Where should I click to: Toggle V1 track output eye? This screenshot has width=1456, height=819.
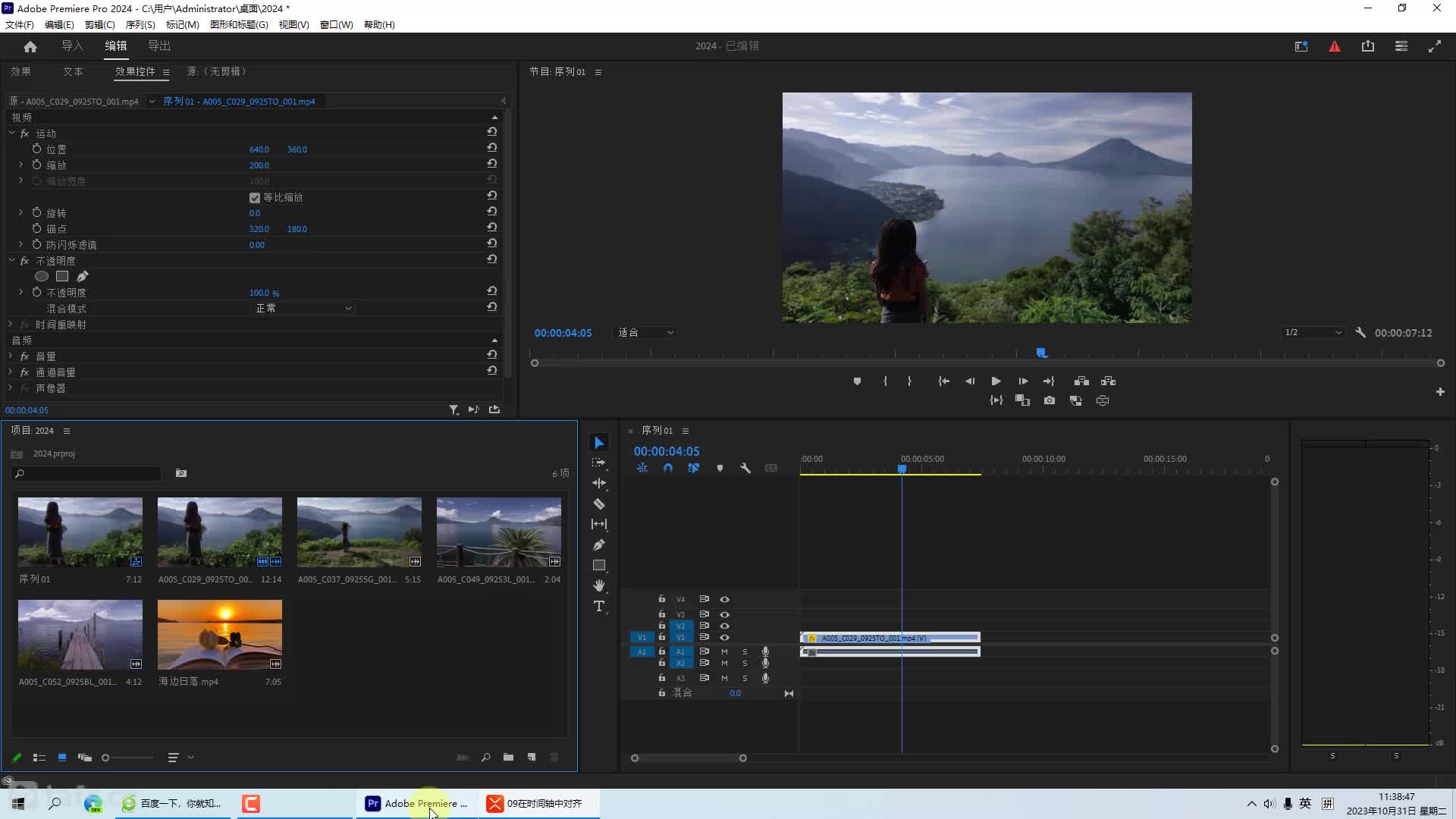[x=724, y=638]
